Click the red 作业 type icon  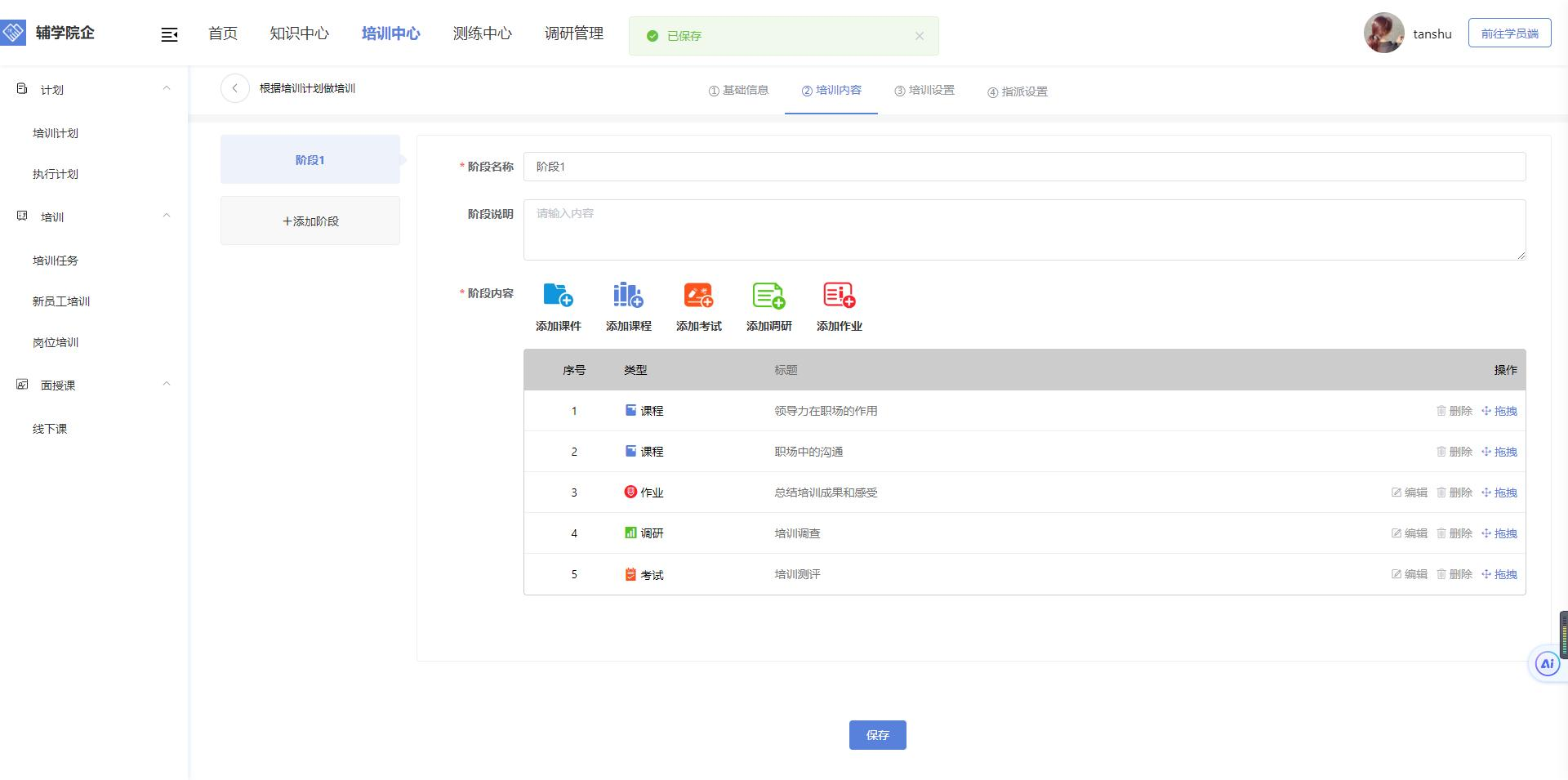630,492
